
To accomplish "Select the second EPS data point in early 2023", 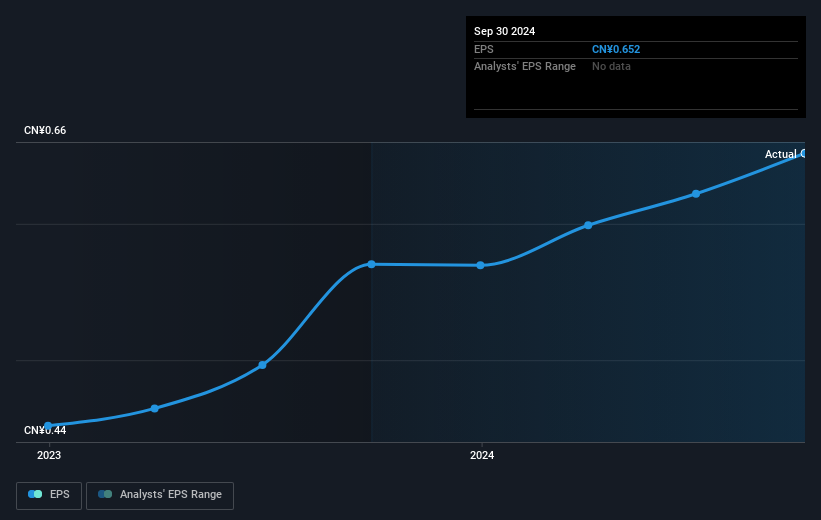I will (x=154, y=408).
